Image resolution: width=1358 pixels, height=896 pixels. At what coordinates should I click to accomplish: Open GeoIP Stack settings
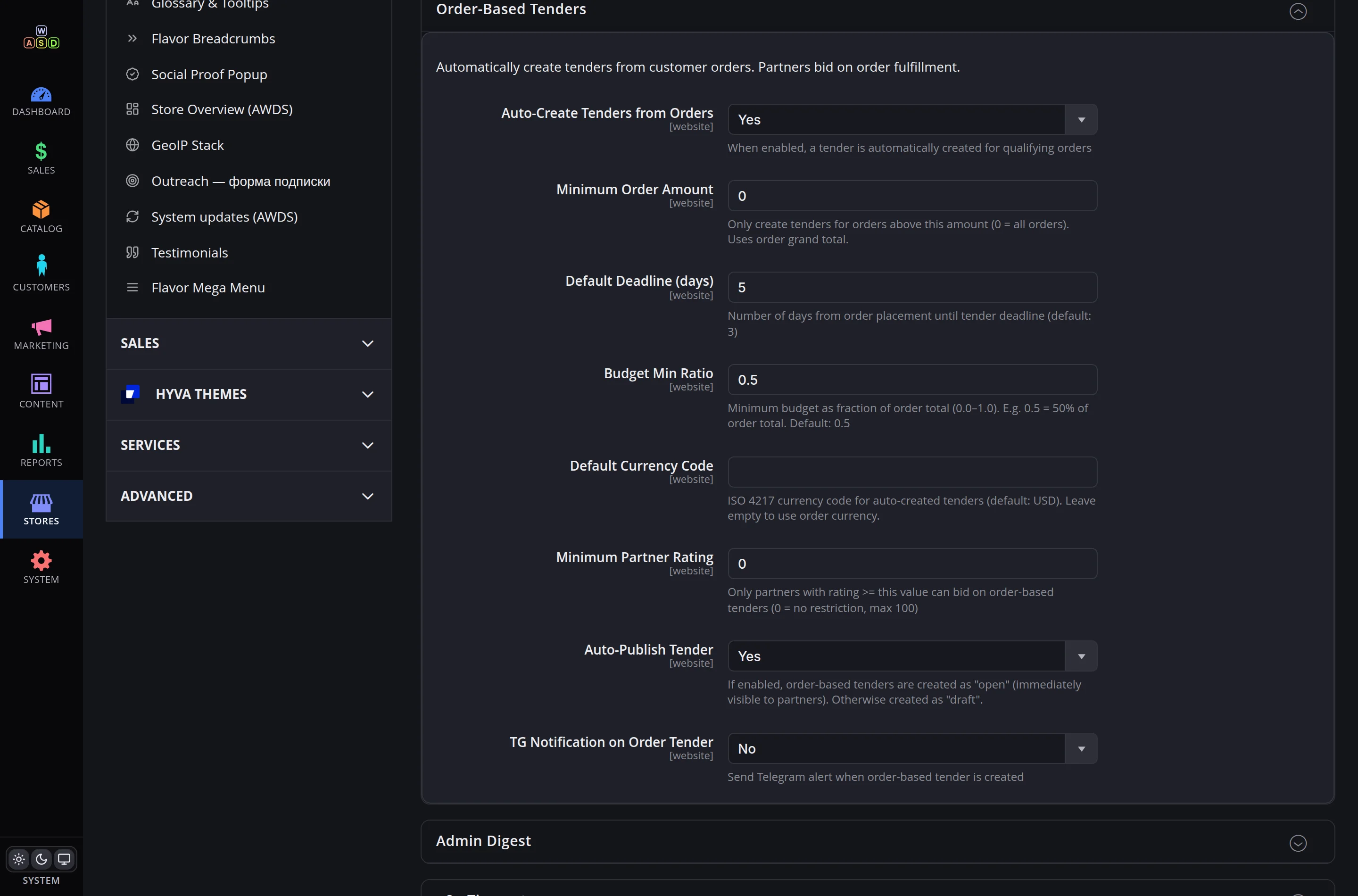[x=187, y=145]
